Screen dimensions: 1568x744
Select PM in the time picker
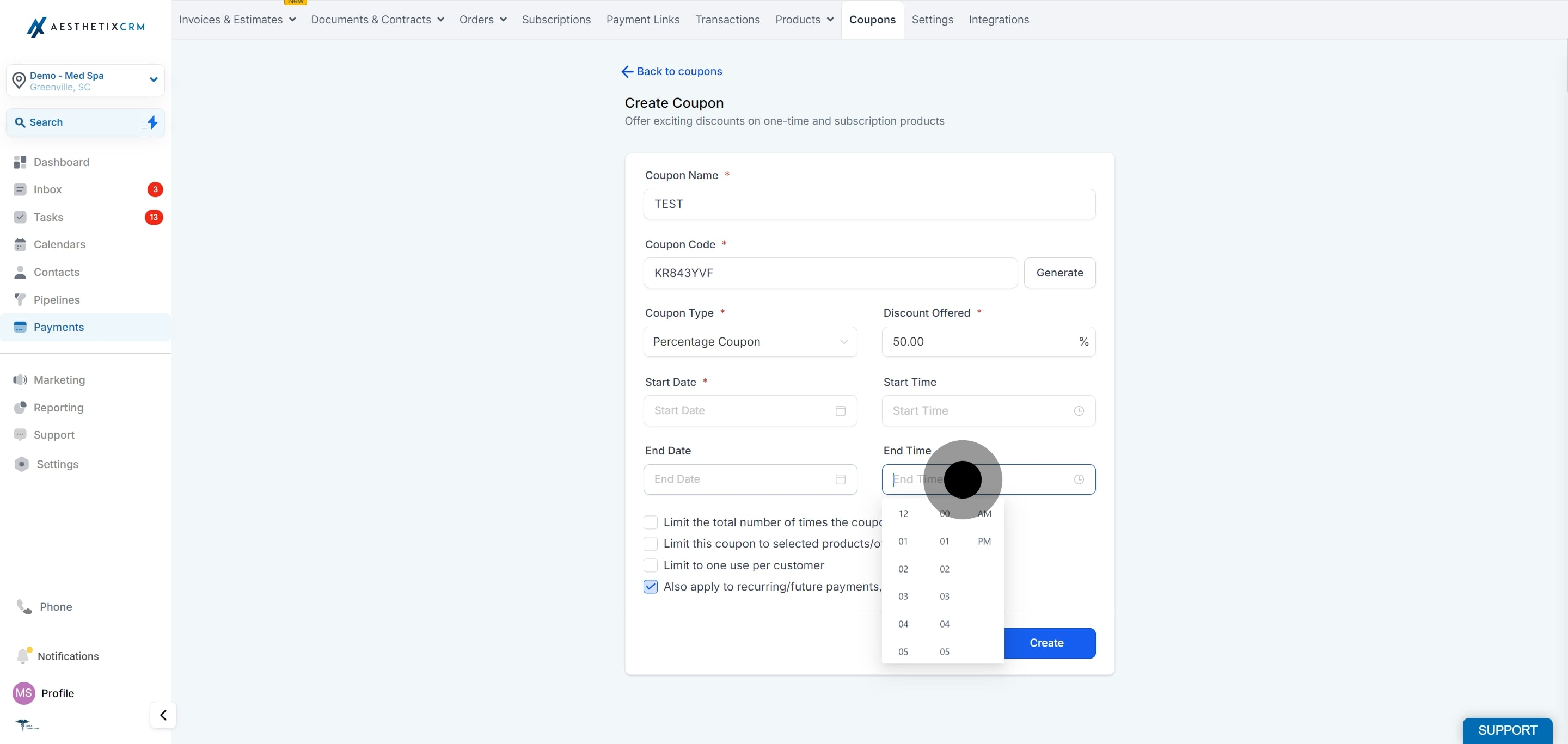pos(984,542)
